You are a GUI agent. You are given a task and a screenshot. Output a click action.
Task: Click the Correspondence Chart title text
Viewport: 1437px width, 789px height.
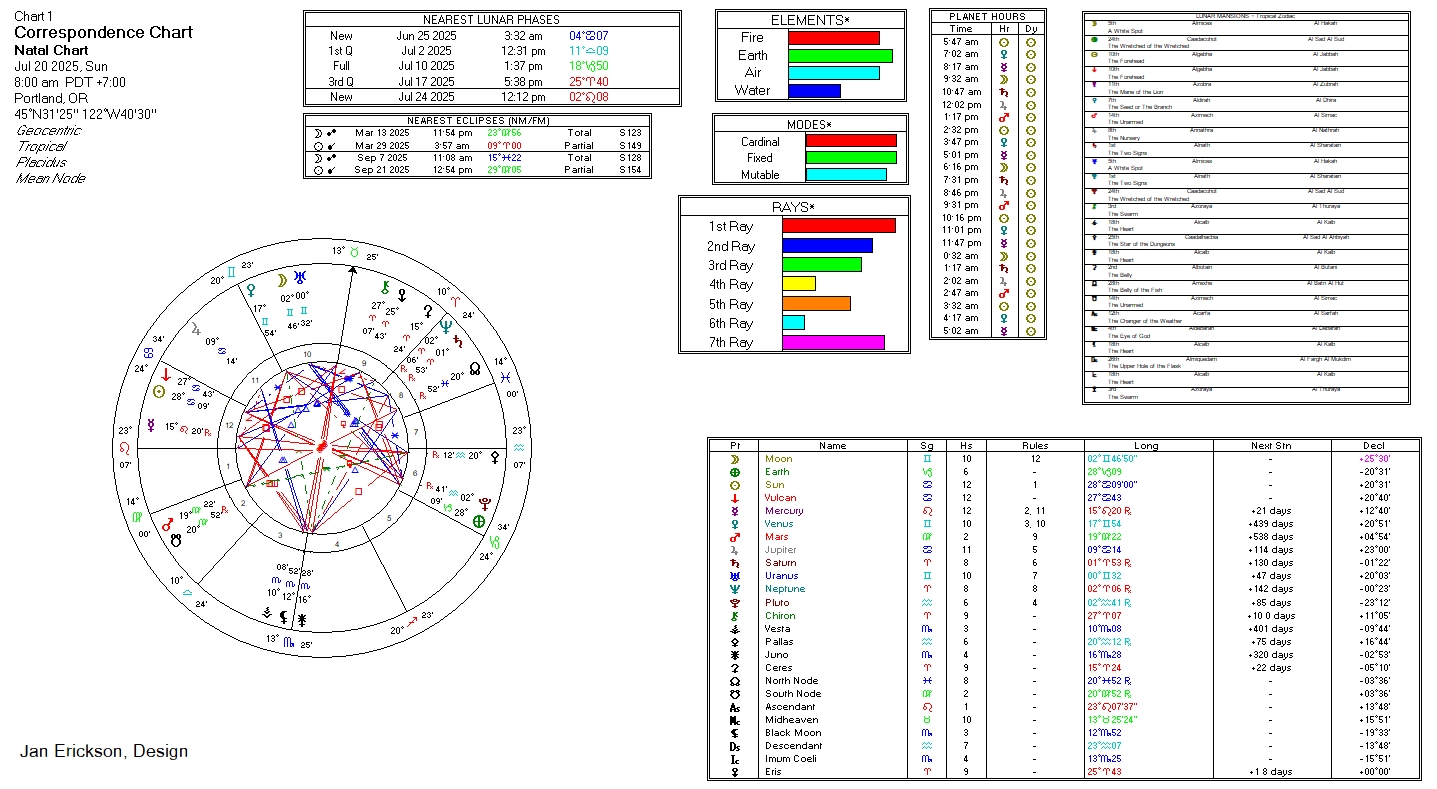(103, 32)
